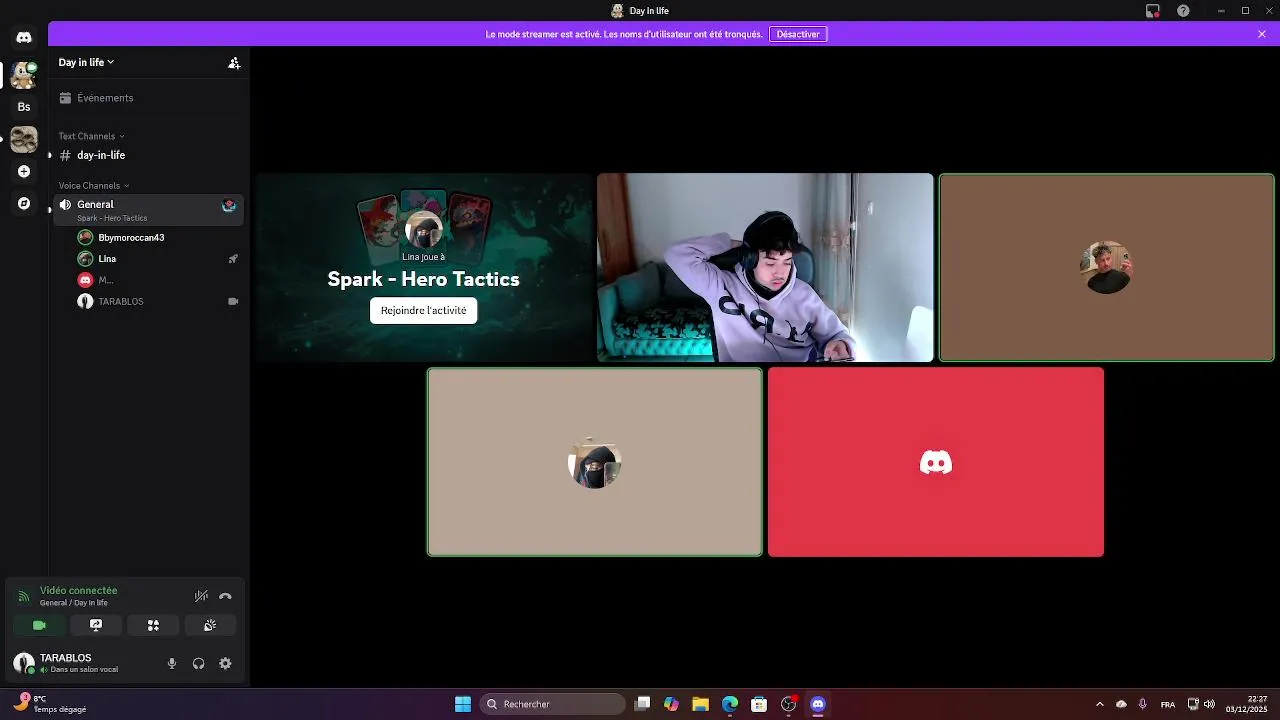Expand the Day in life server menu
This screenshot has height=720, width=1280.
point(86,62)
